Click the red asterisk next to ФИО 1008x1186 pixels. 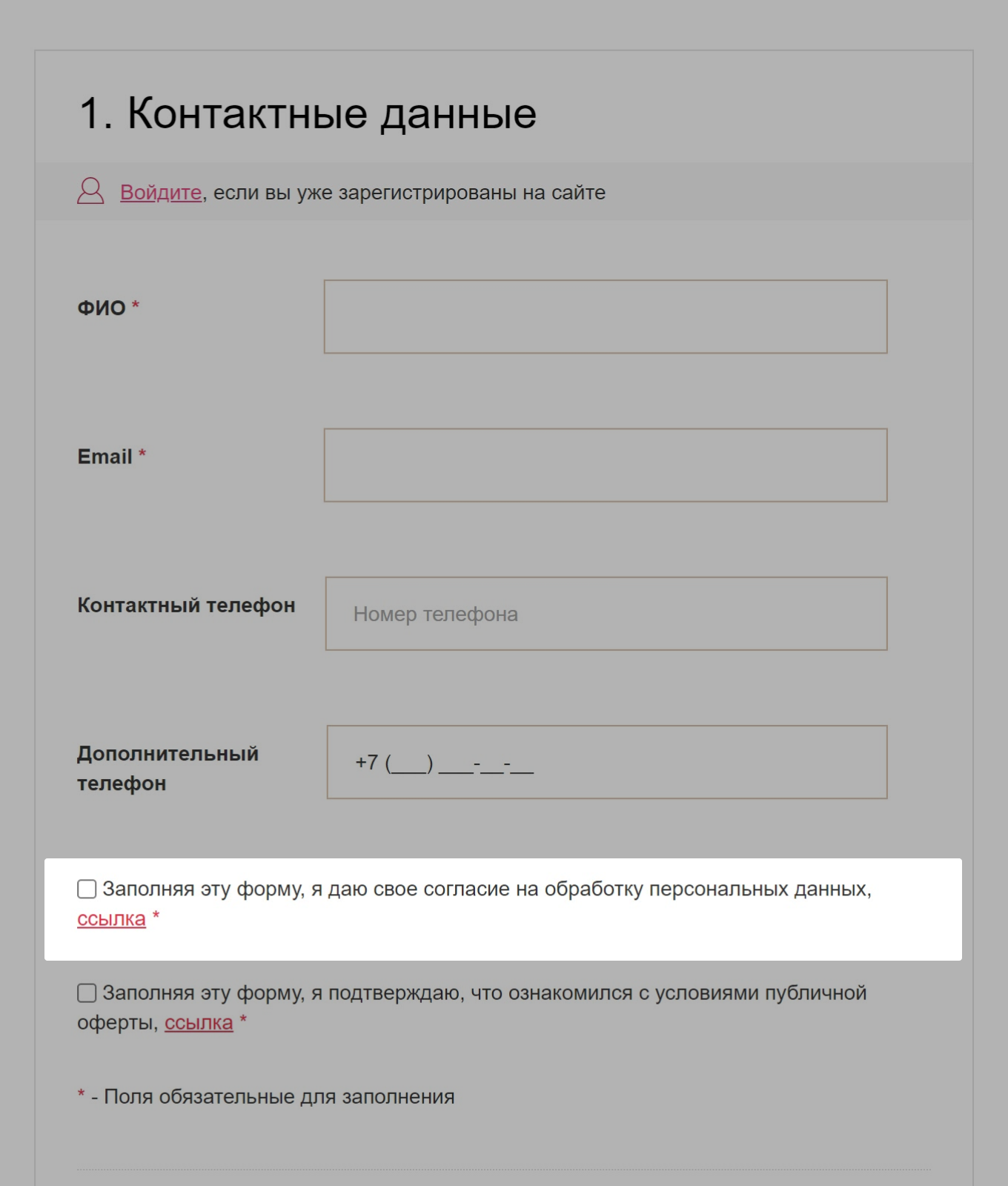tap(136, 305)
